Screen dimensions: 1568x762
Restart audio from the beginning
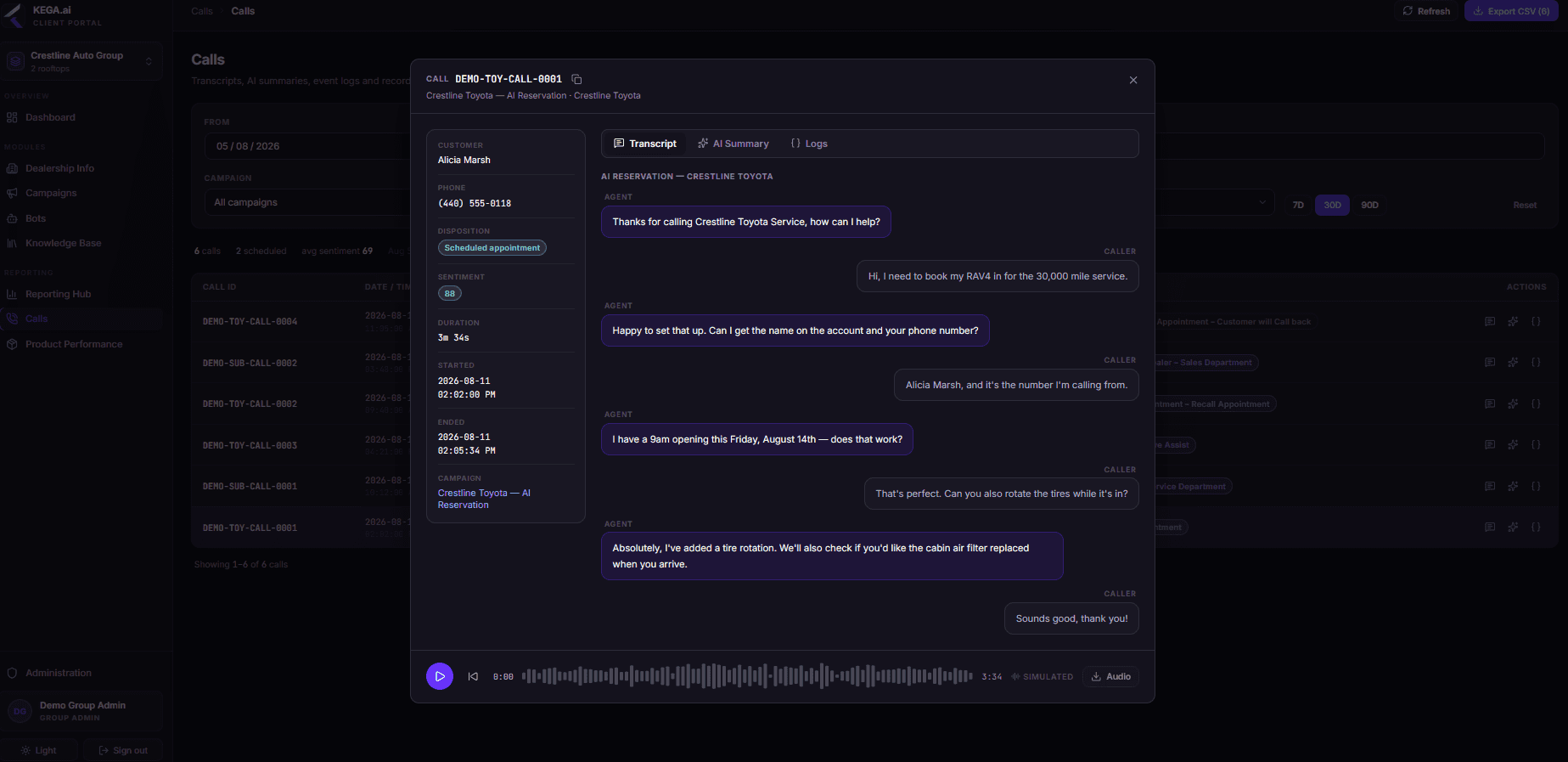pos(474,676)
